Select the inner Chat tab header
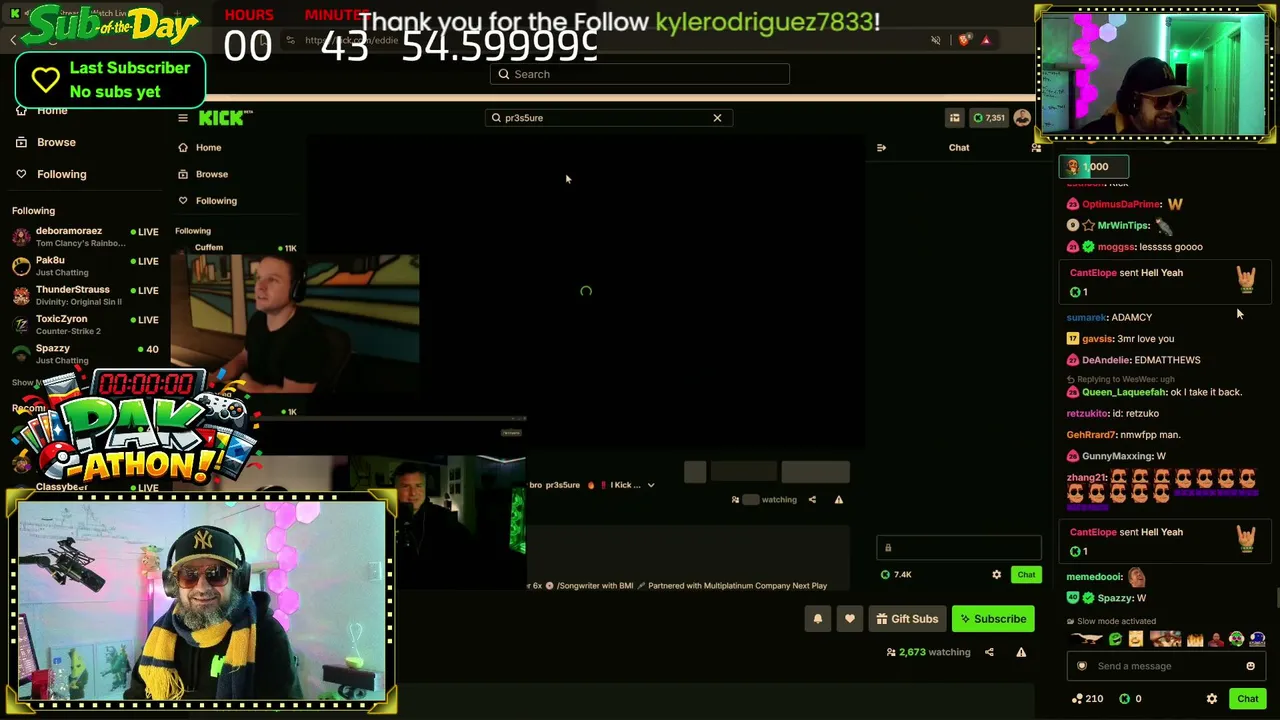Image resolution: width=1280 pixels, height=720 pixels. [959, 148]
